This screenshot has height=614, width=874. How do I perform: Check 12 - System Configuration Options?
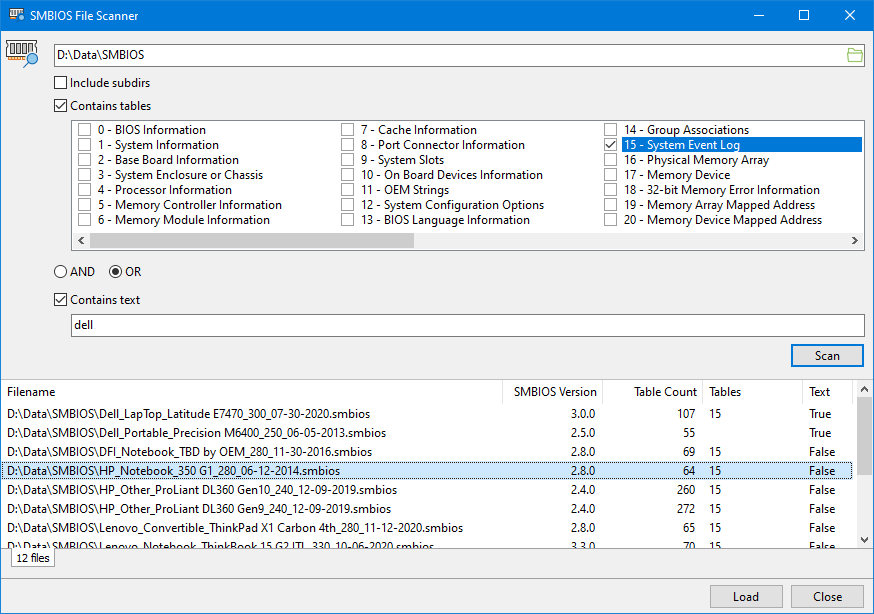(x=347, y=205)
